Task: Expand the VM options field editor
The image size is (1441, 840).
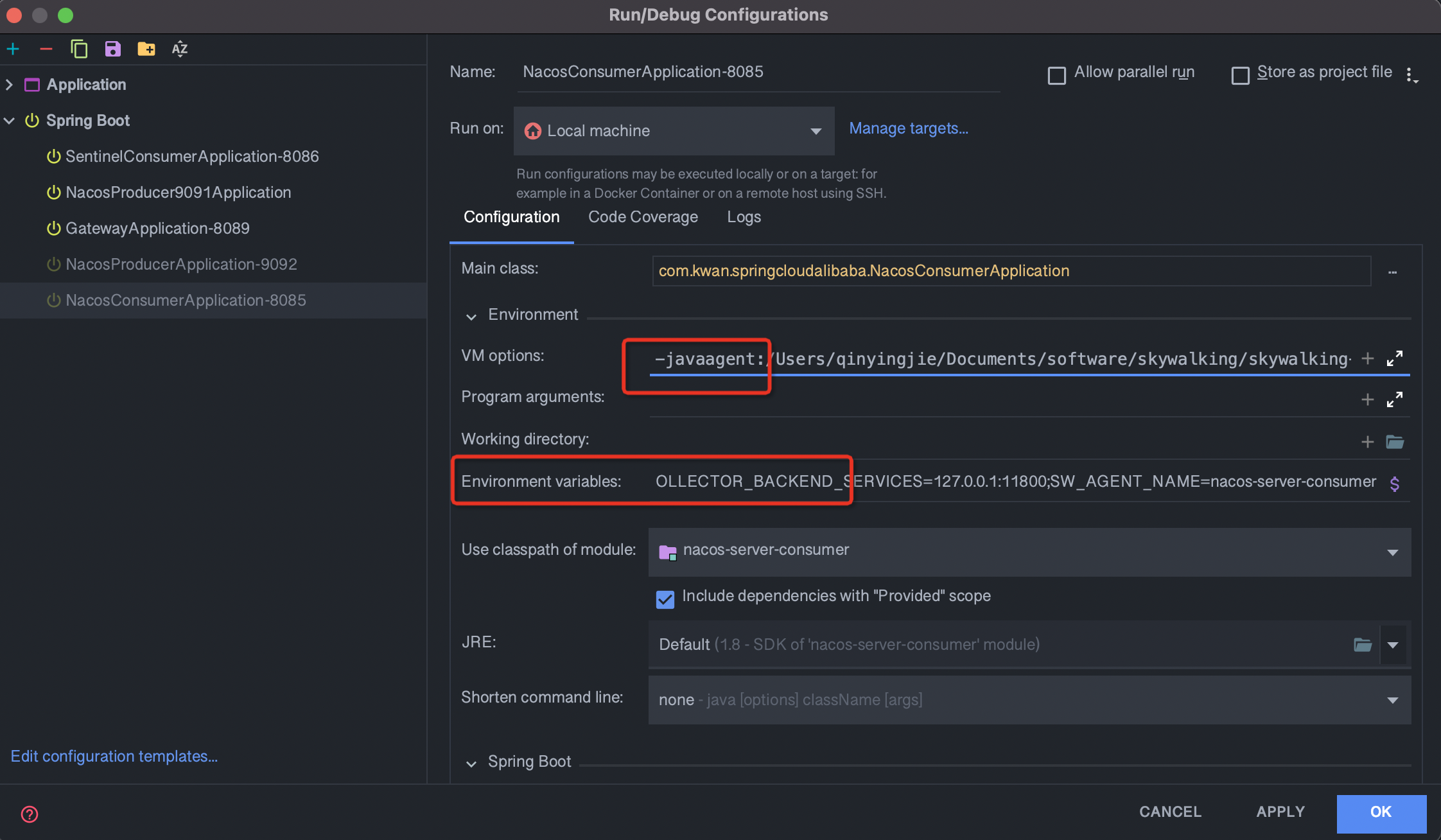Action: pos(1394,358)
